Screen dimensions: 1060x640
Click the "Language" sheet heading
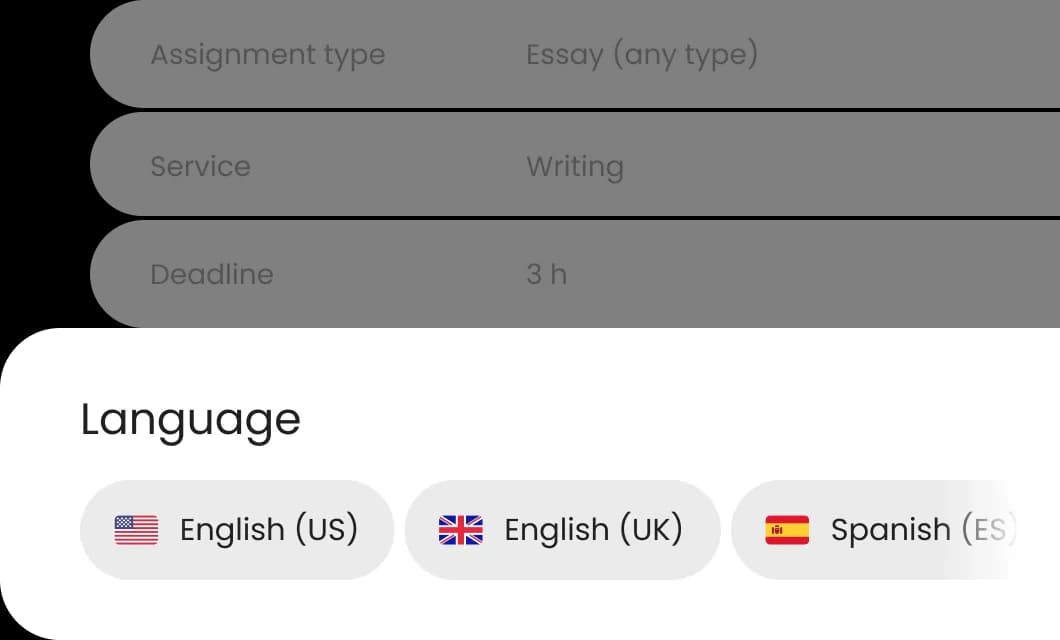190,420
